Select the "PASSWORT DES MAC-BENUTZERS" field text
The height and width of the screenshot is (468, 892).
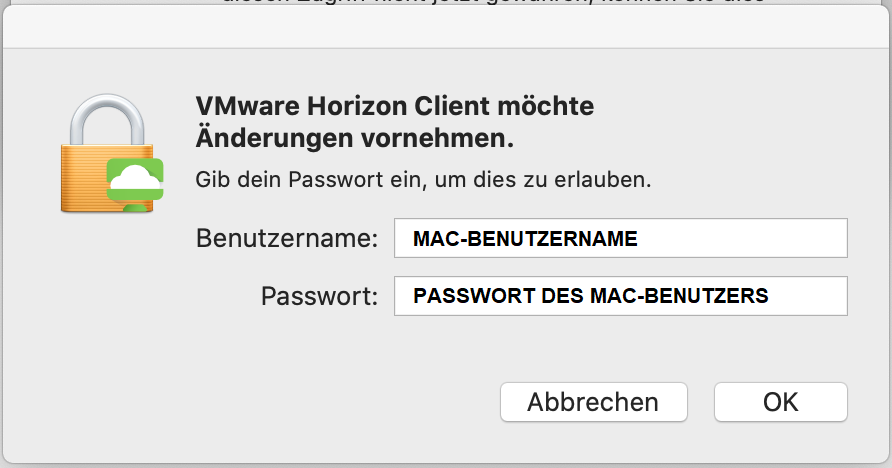tap(591, 296)
